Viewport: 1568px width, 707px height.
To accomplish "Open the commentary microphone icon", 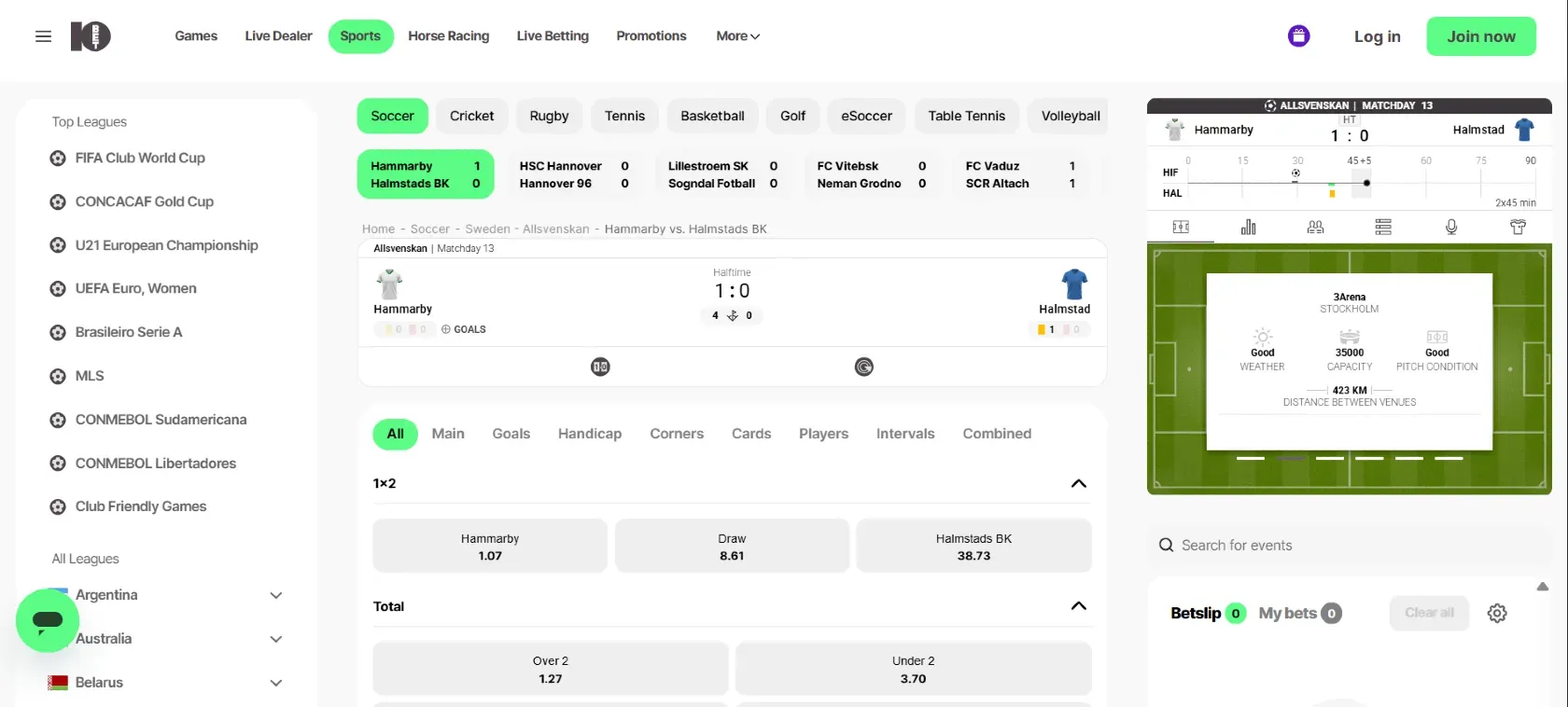I will tap(1451, 227).
